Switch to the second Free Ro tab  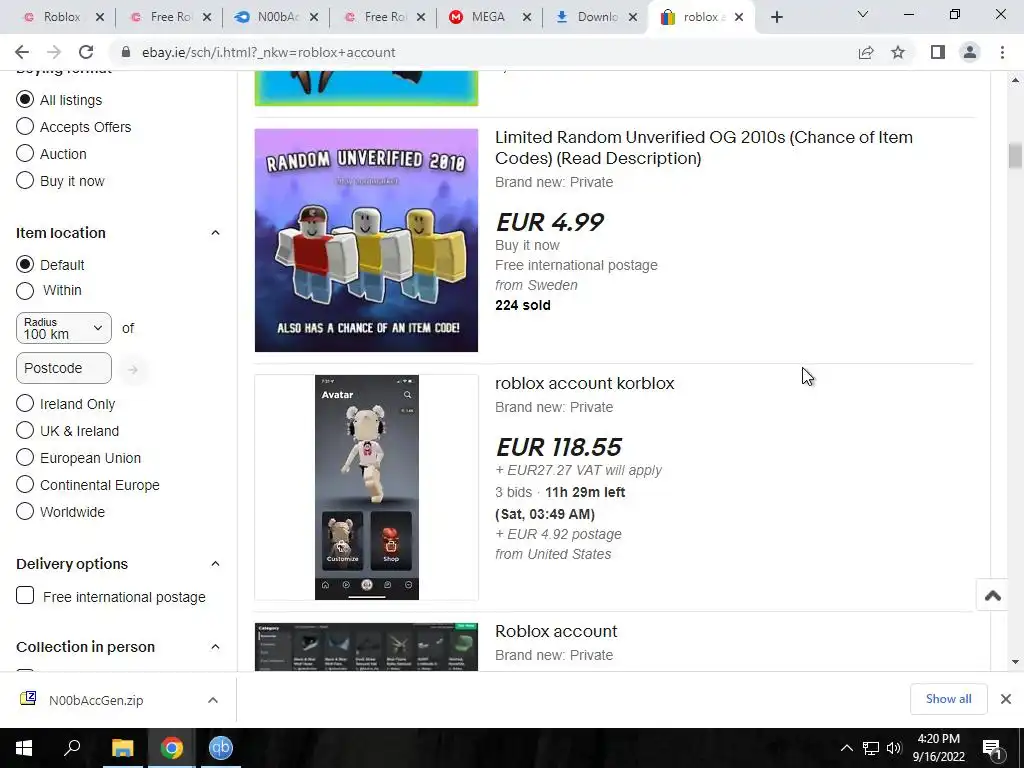(384, 18)
